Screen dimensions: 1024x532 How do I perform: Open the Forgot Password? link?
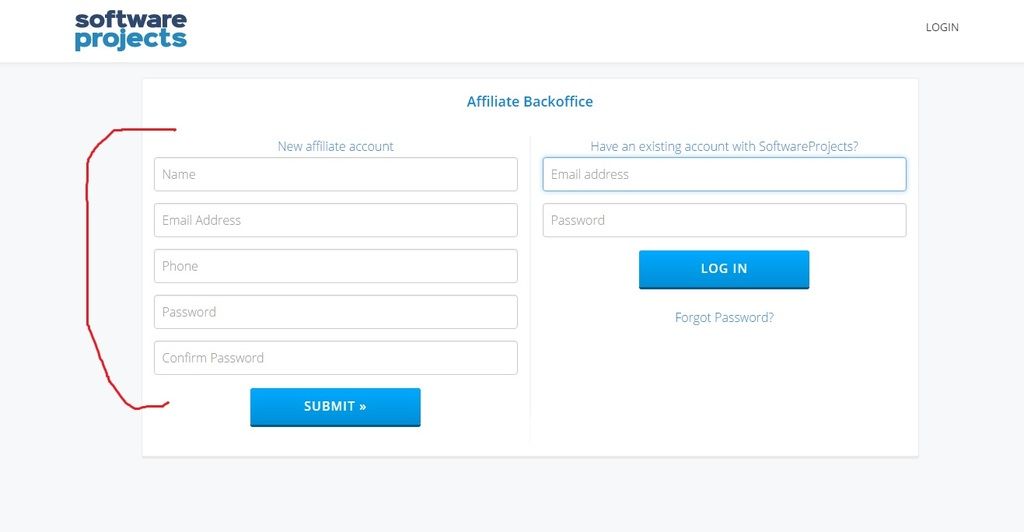(724, 317)
